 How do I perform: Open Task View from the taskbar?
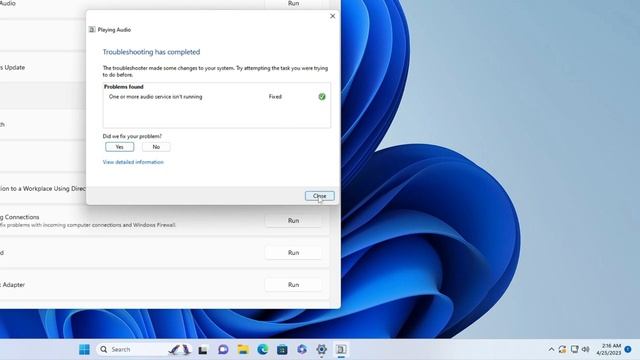(203, 350)
